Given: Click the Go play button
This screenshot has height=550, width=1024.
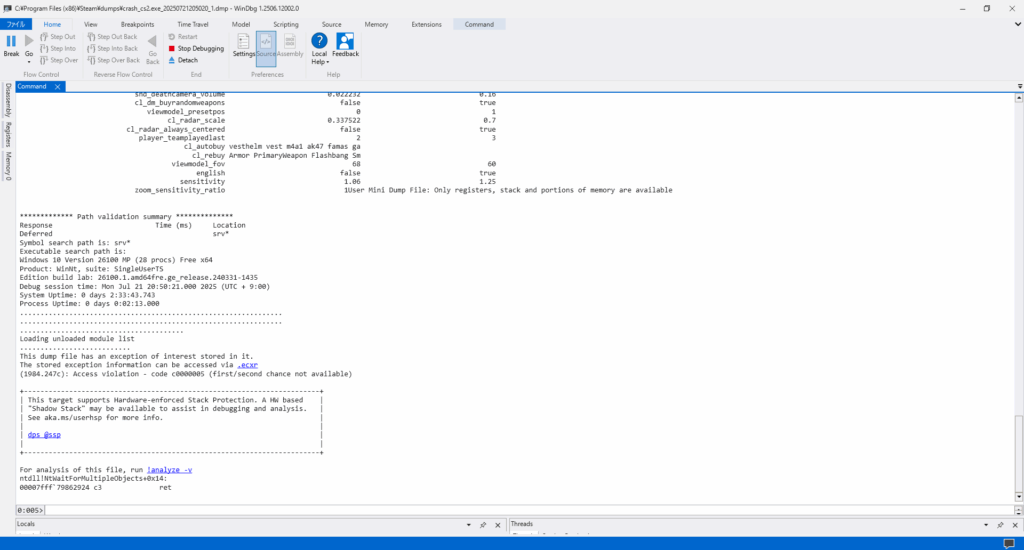Looking at the screenshot, I should click(x=29, y=41).
